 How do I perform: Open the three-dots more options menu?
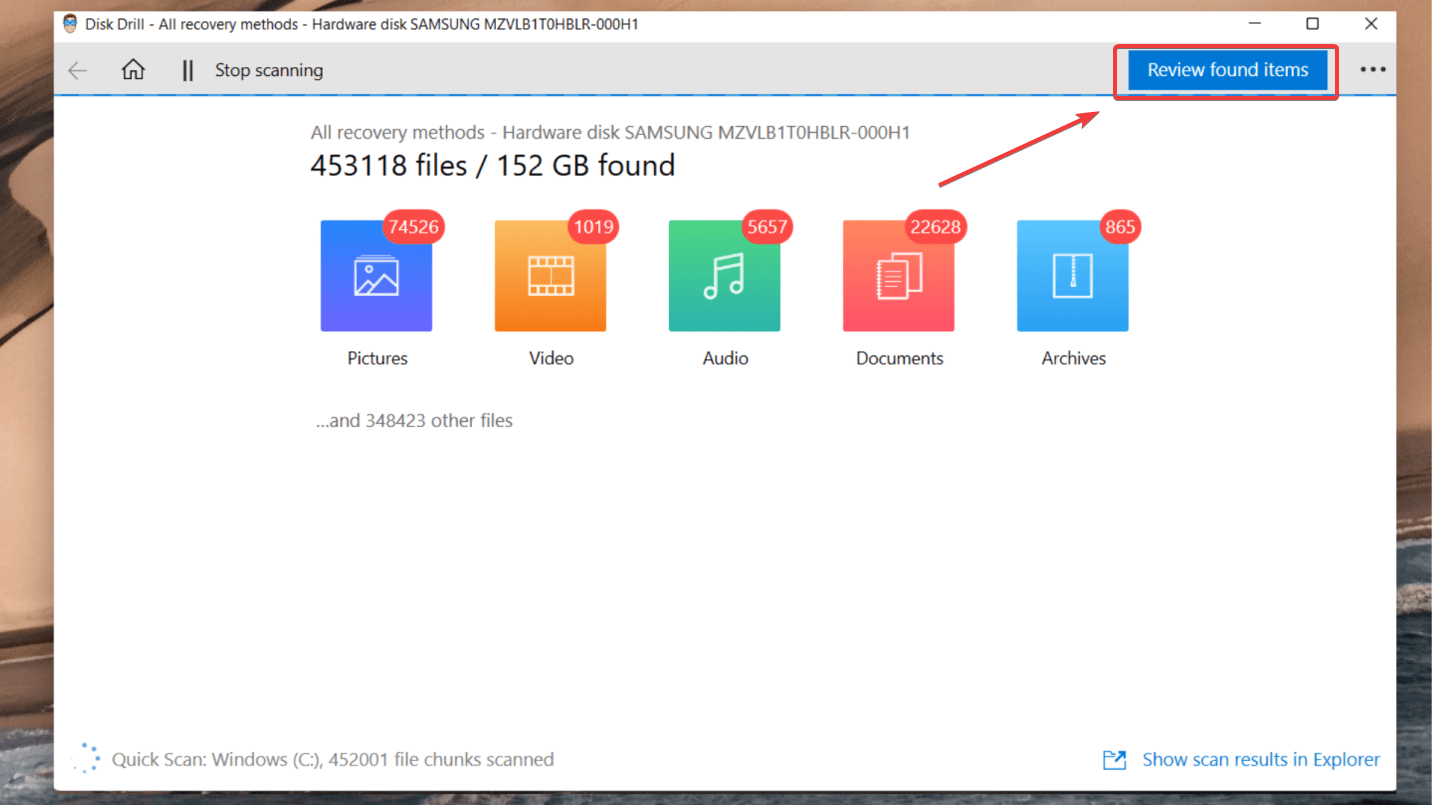[x=1373, y=70]
